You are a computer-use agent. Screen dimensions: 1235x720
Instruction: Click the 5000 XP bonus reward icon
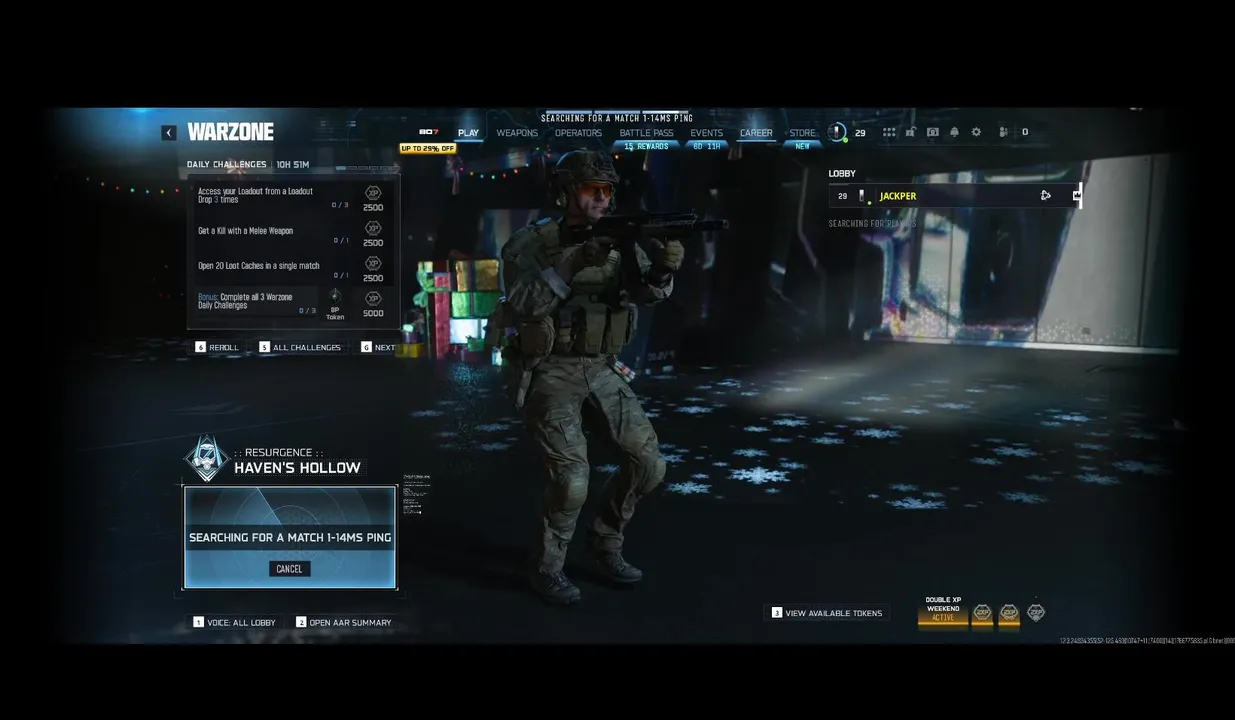pyautogui.click(x=373, y=298)
